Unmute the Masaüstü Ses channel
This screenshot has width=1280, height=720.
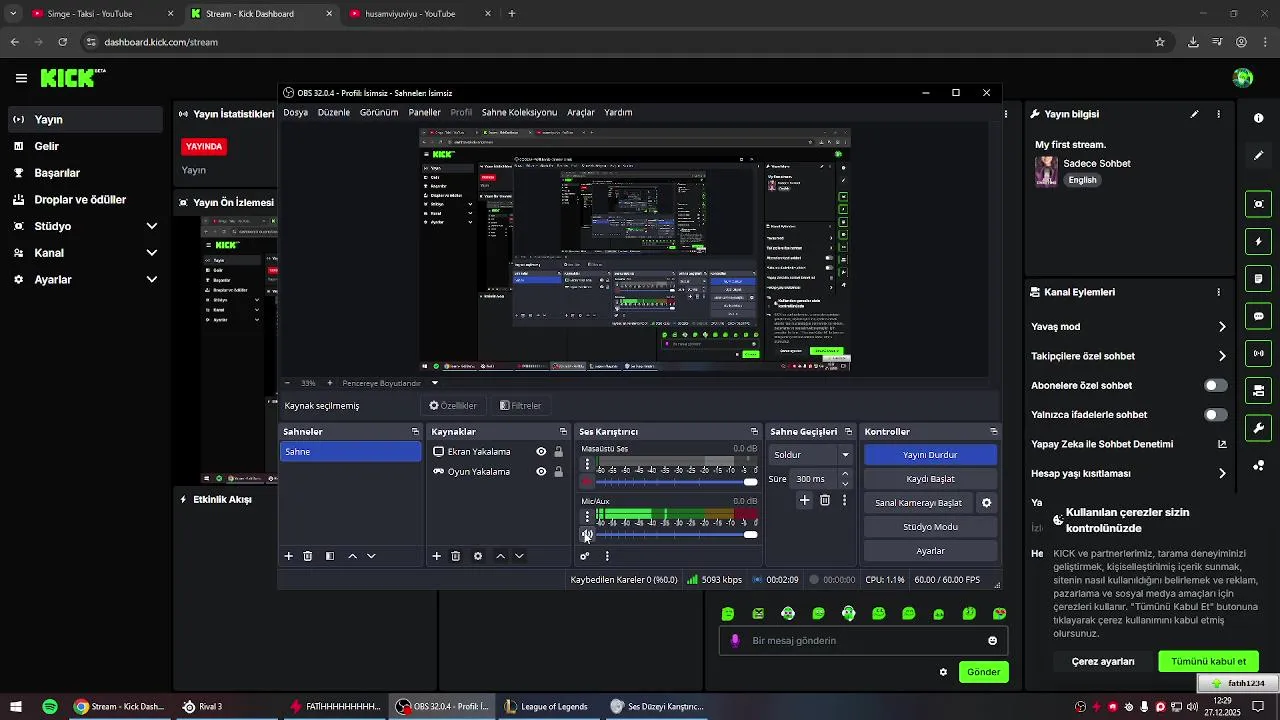[587, 482]
